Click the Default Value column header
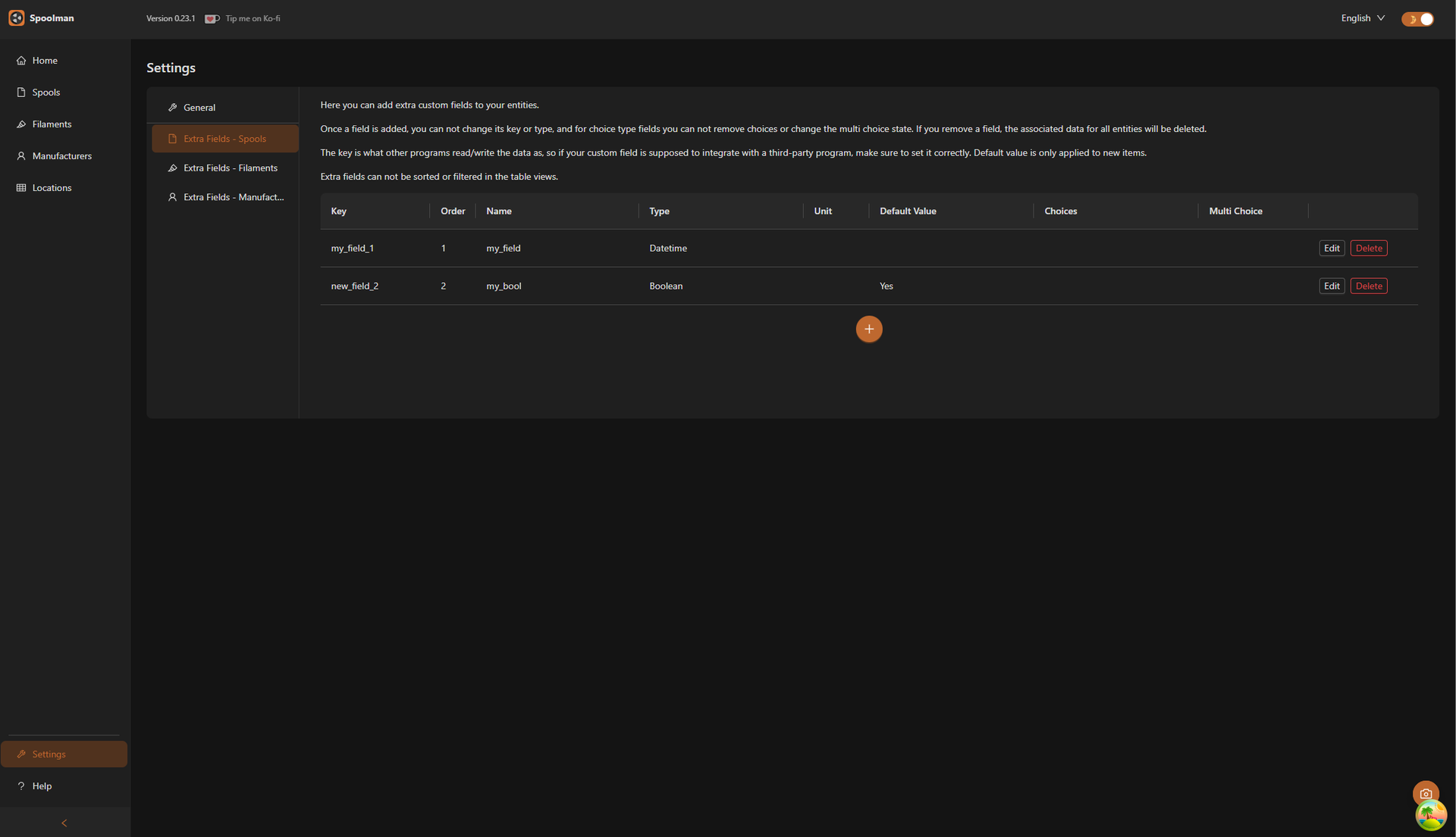The width and height of the screenshot is (1456, 837). coord(951,212)
